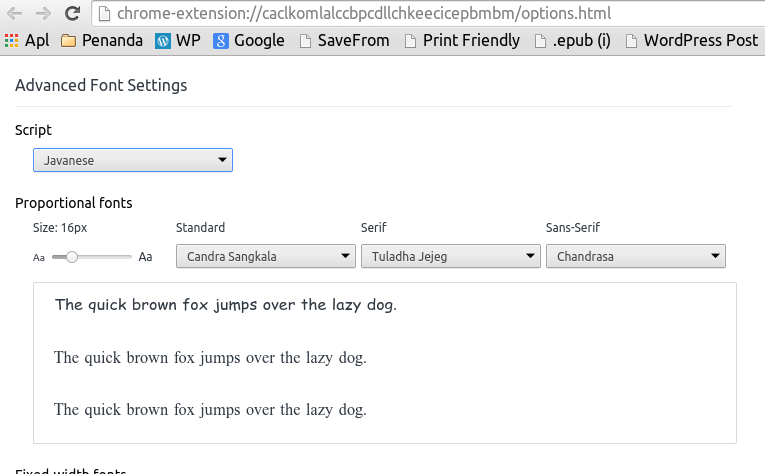
Task: Click the small Aa label left of slider
Action: 39,257
